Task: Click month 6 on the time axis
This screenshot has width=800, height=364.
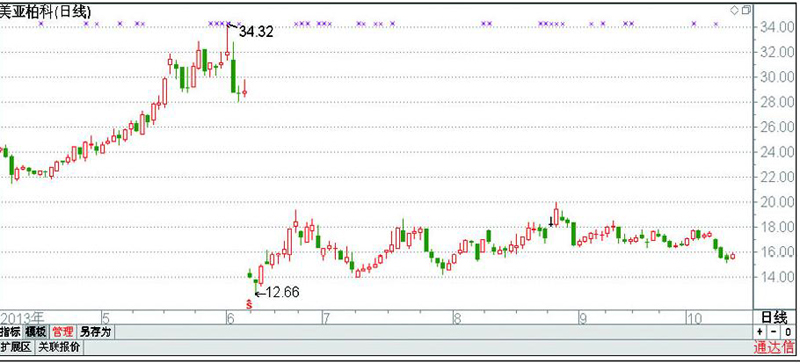Action: pyautogui.click(x=231, y=319)
